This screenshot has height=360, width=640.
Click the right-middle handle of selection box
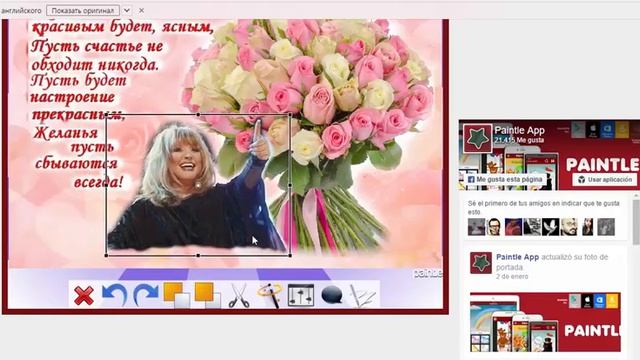(x=290, y=185)
